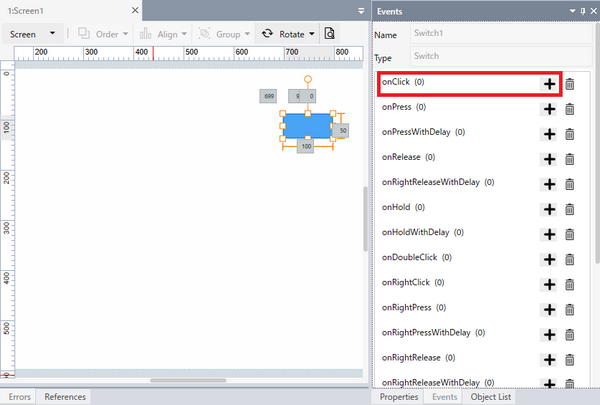Show the Errors tab

(20, 397)
